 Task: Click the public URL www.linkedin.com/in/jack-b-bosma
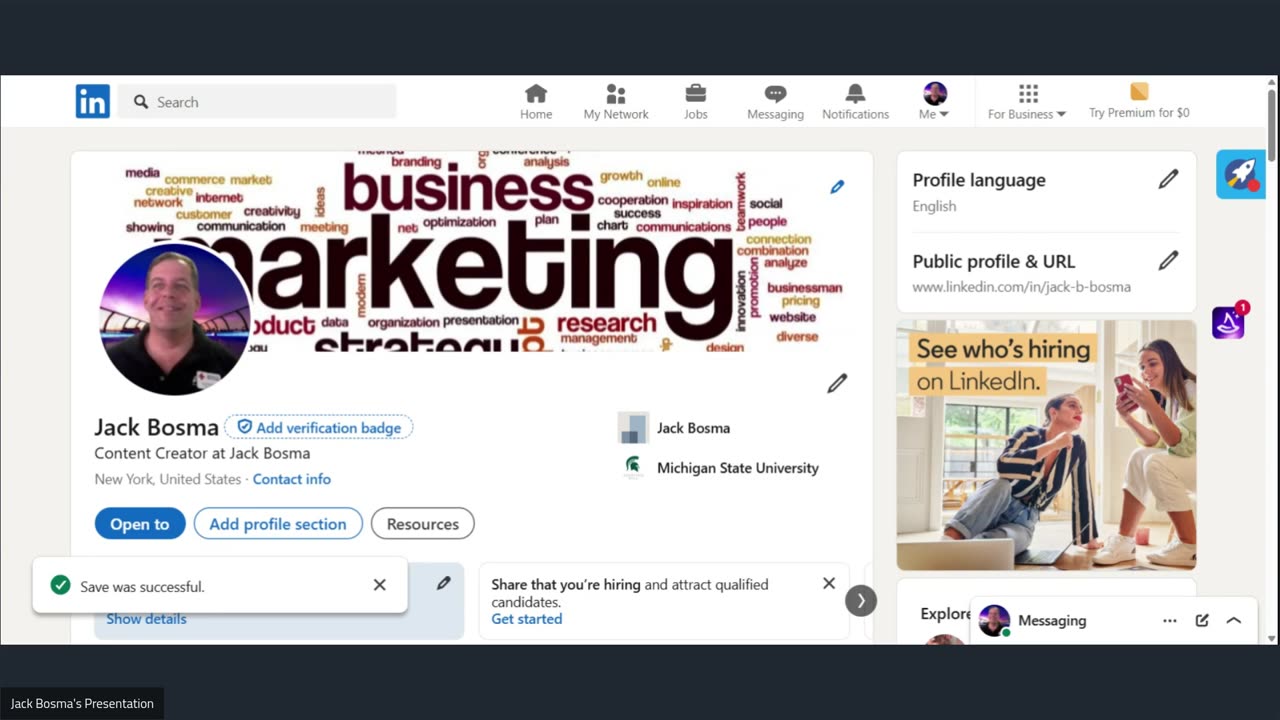[x=1021, y=287]
